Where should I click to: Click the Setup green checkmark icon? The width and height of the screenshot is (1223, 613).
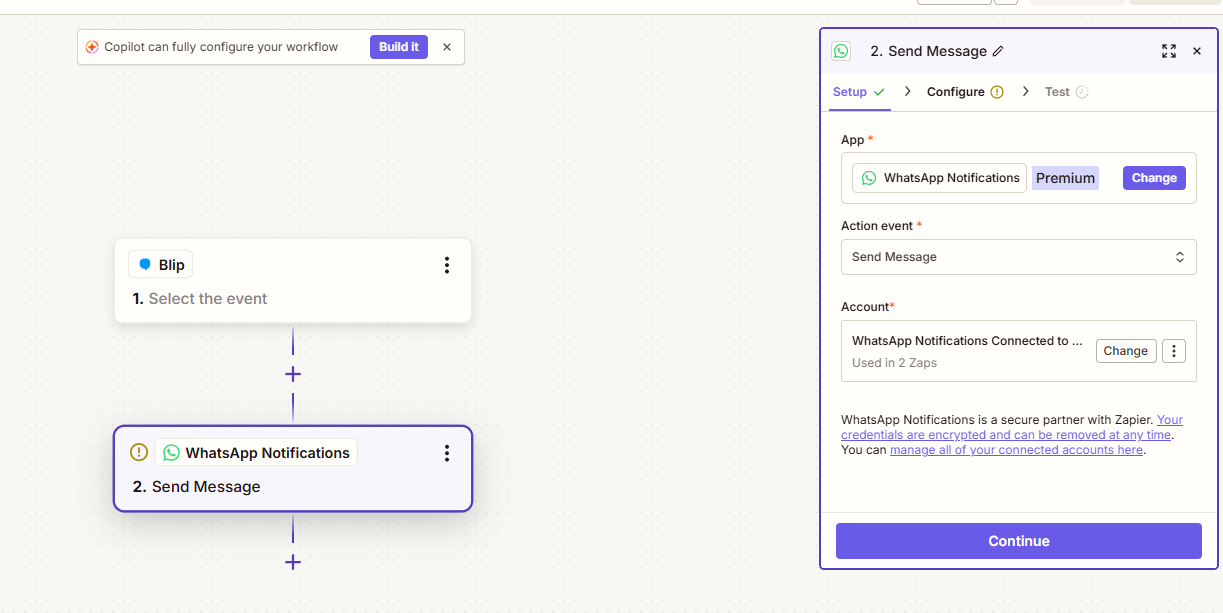879,92
